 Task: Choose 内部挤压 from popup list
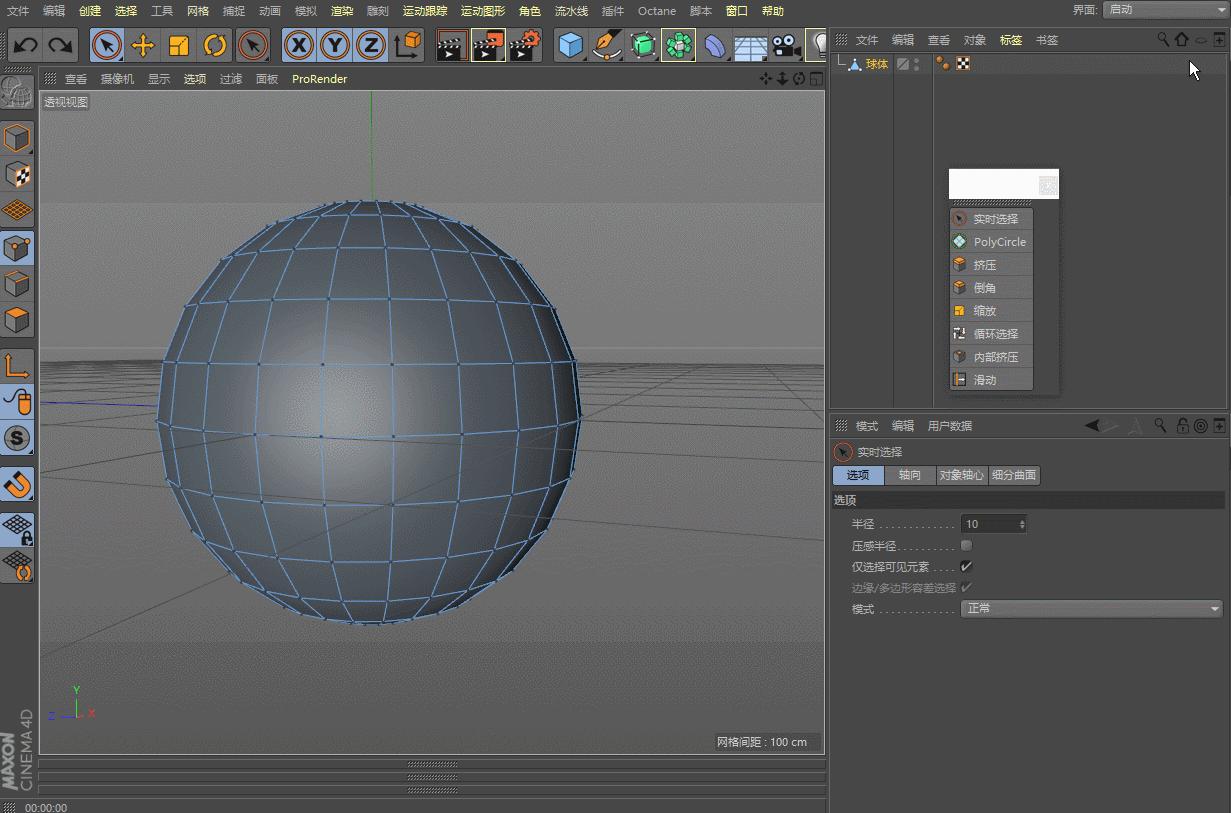[991, 357]
